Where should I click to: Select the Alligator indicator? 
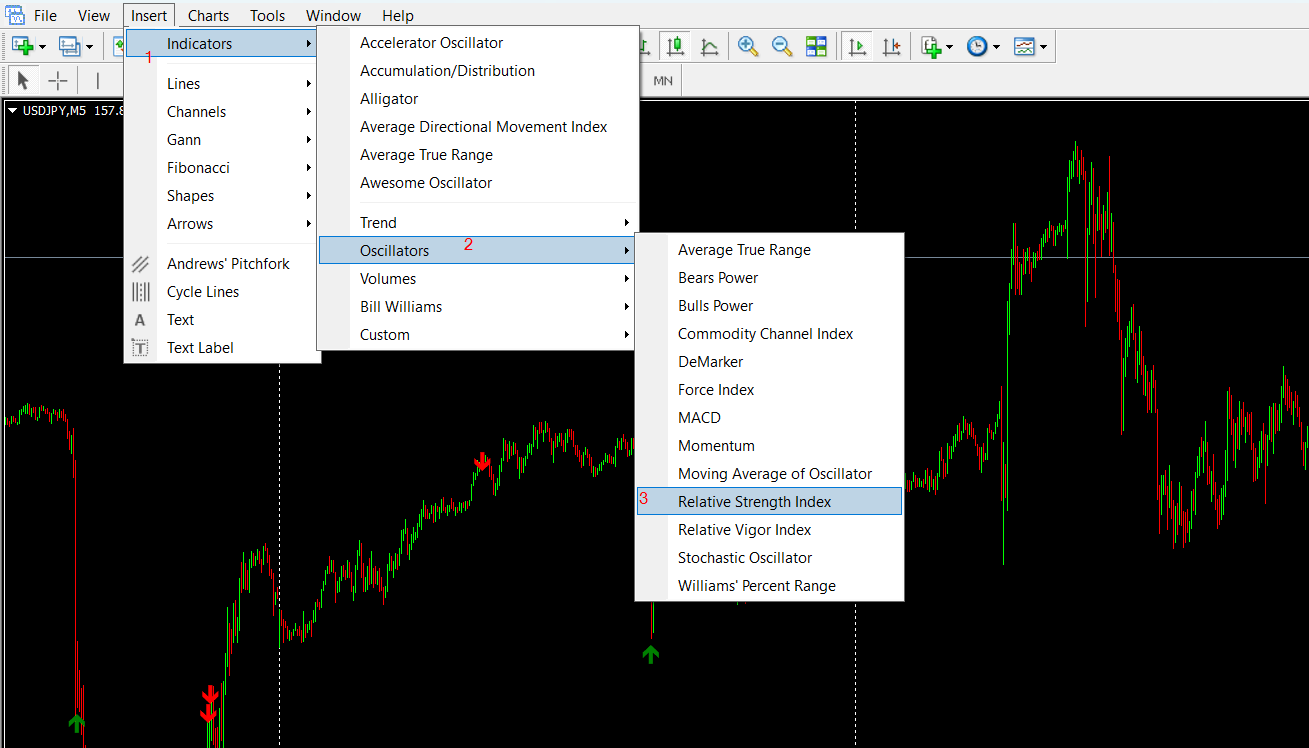(478, 99)
